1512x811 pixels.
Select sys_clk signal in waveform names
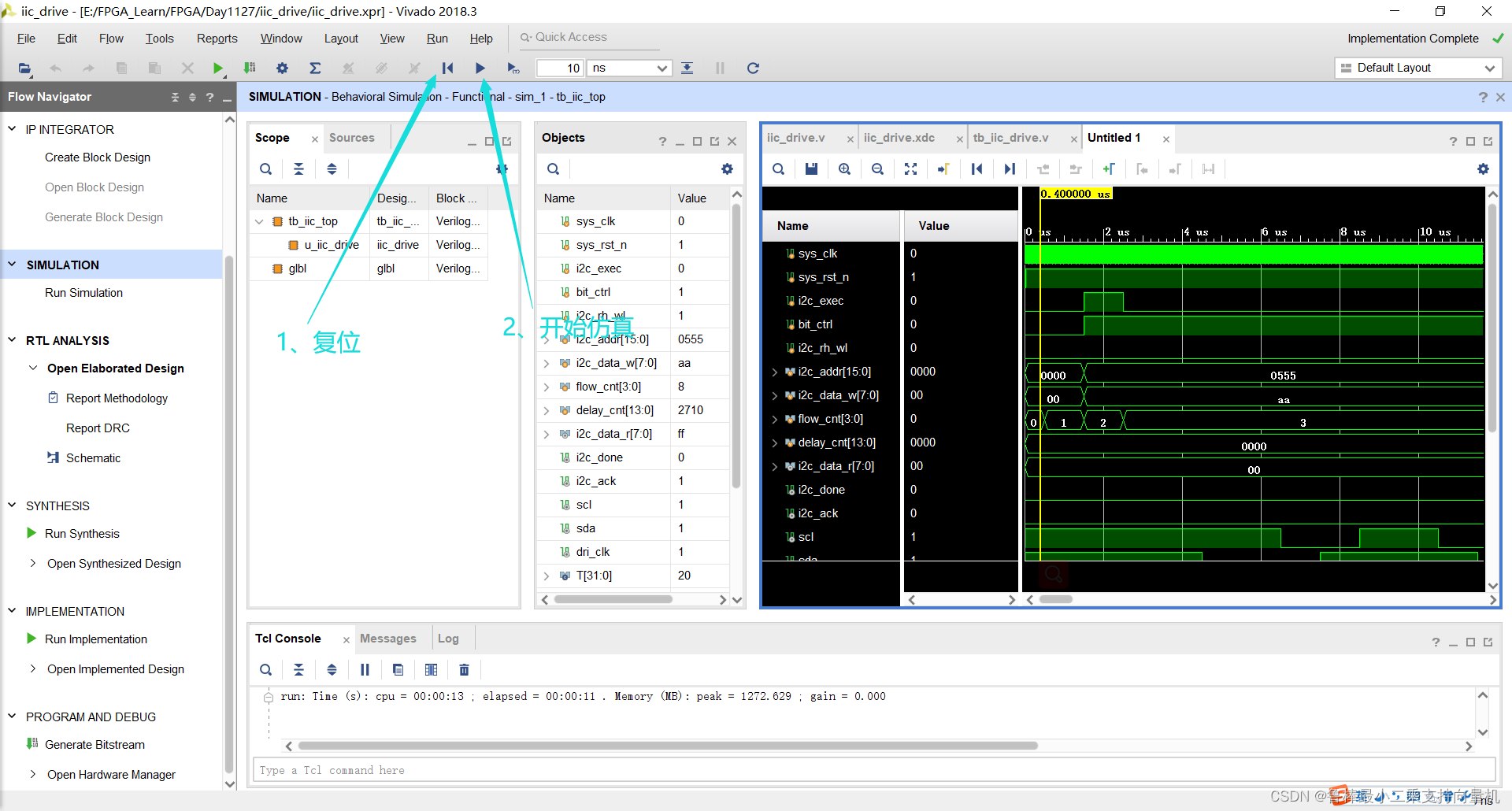pyautogui.click(x=817, y=254)
